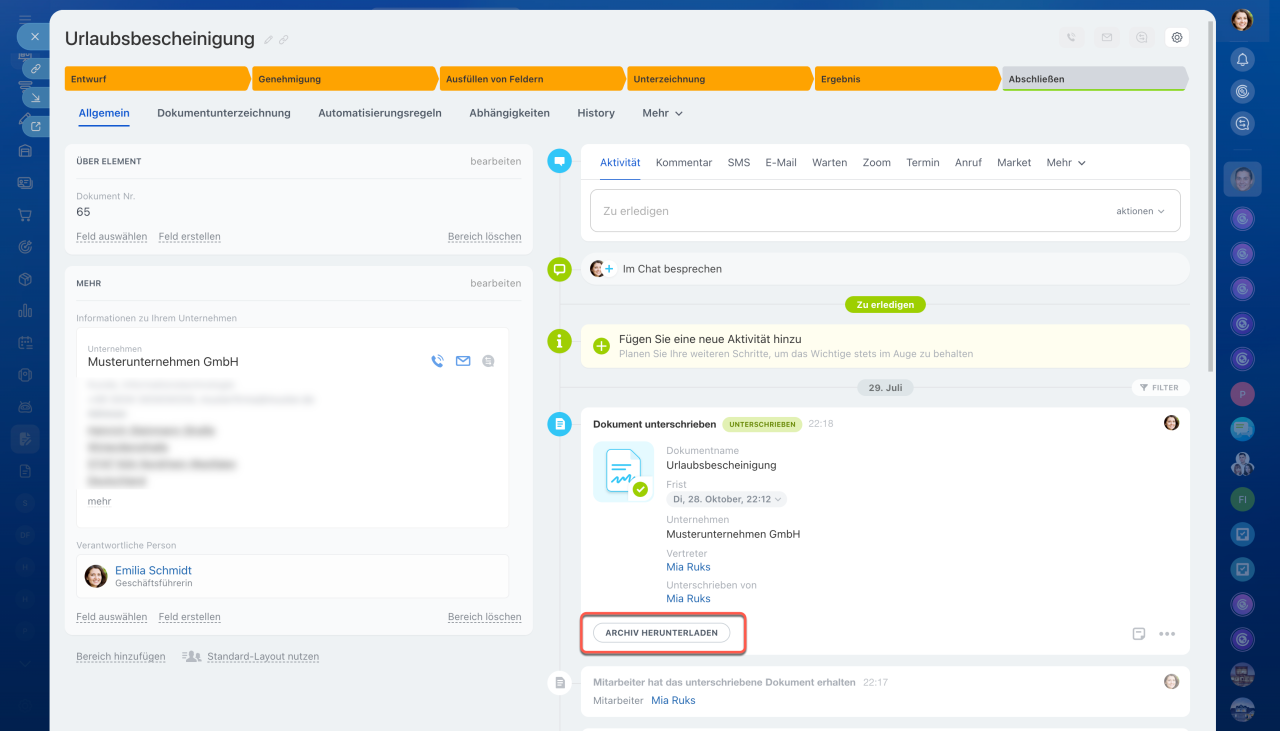Open Emilia Schmidt's profile link
Screen dimensions: 1280x731
153,570
